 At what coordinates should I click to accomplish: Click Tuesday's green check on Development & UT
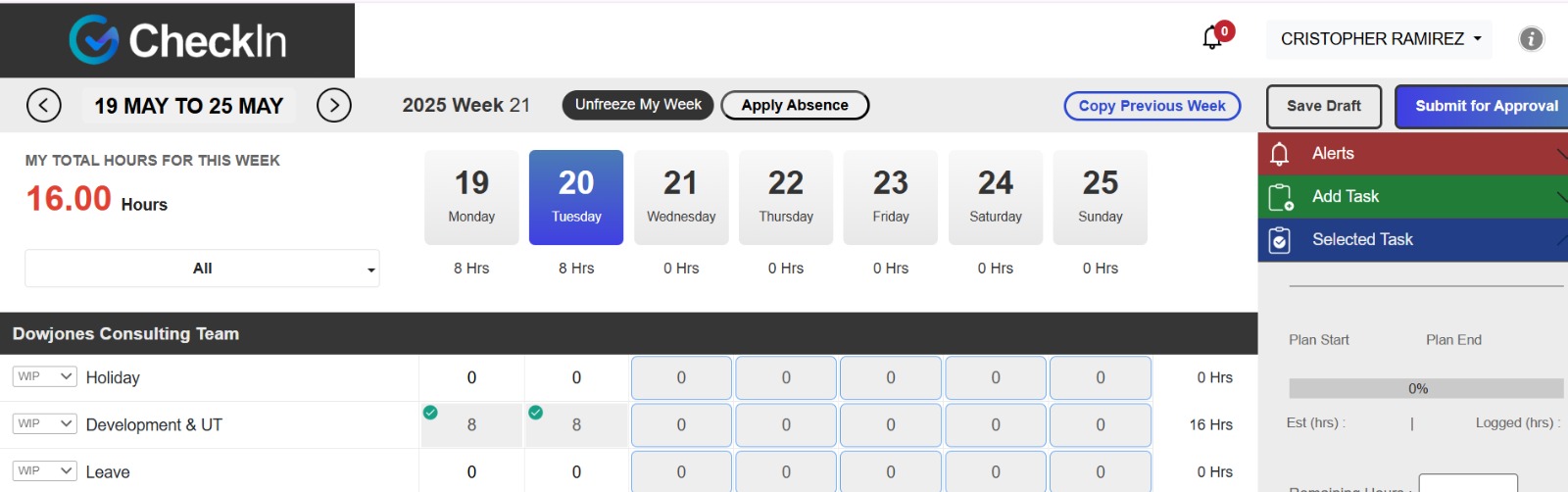click(535, 413)
